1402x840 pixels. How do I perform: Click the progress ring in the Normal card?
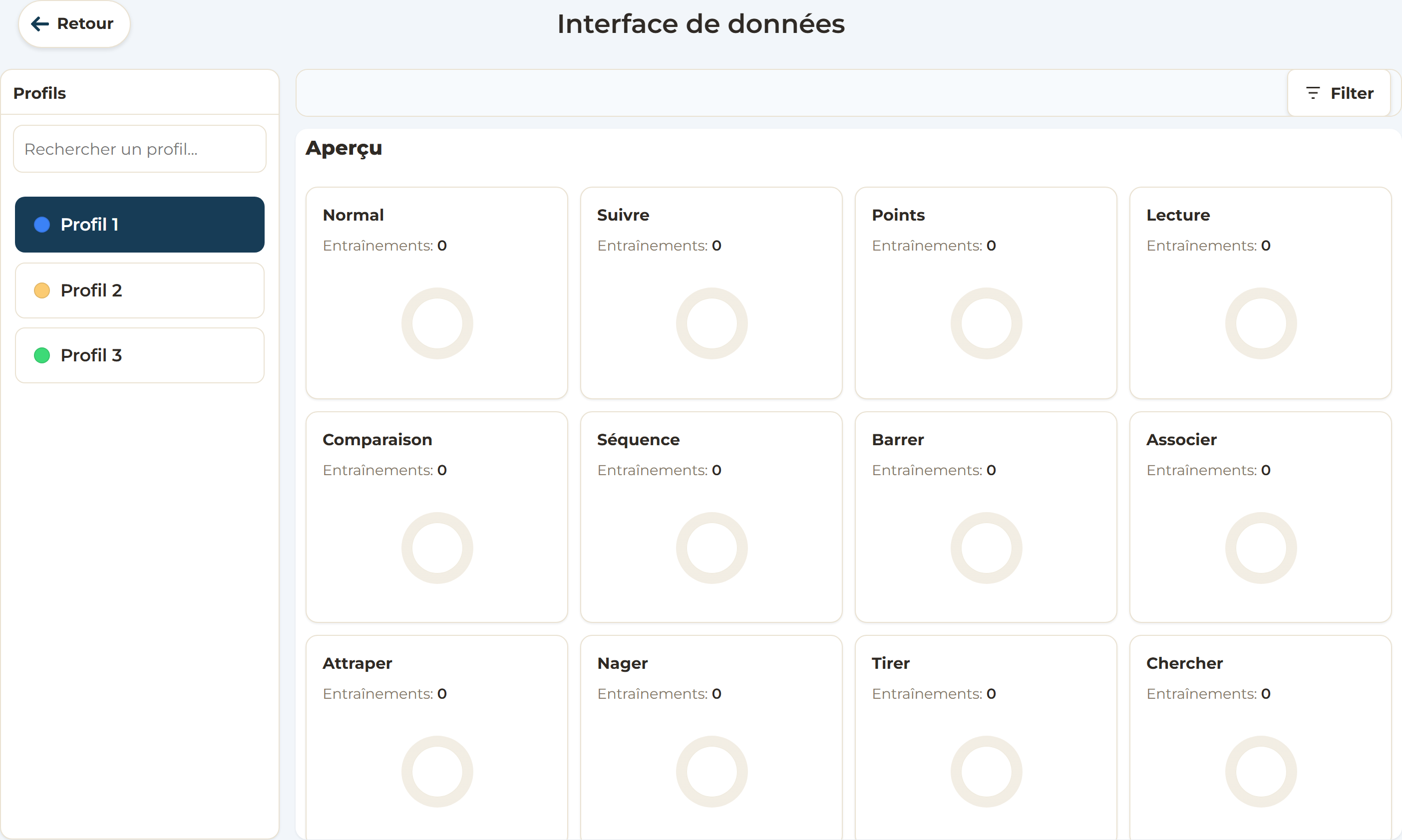(437, 323)
